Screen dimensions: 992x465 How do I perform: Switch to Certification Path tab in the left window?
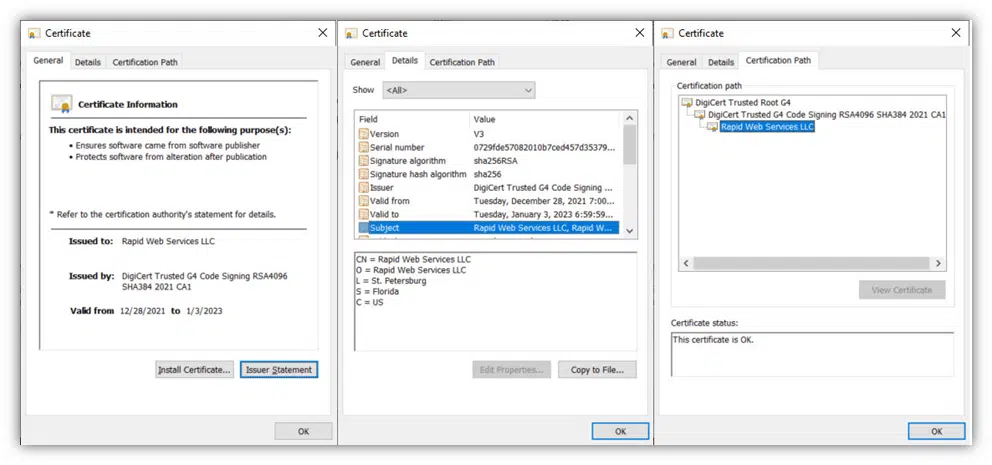point(145,62)
